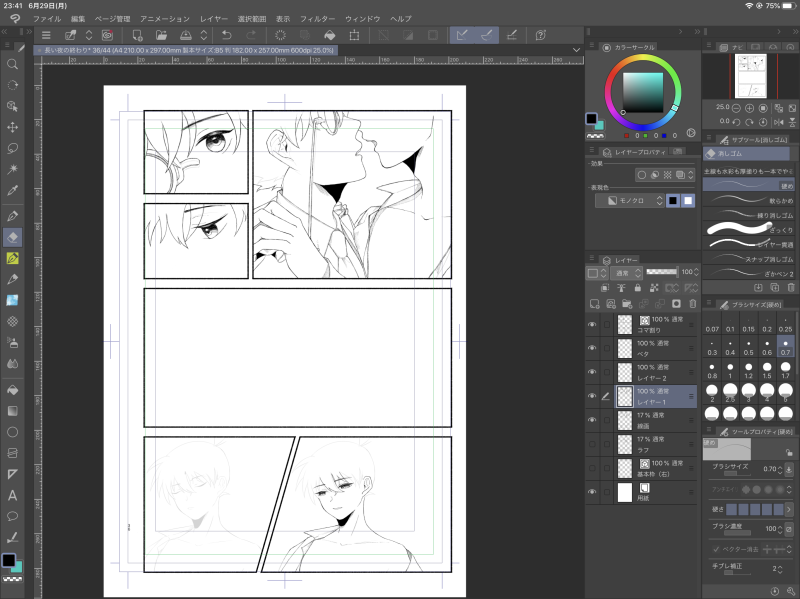Select 軟らかめ eraser sub tool
The width and height of the screenshot is (800, 599).
click(x=749, y=200)
